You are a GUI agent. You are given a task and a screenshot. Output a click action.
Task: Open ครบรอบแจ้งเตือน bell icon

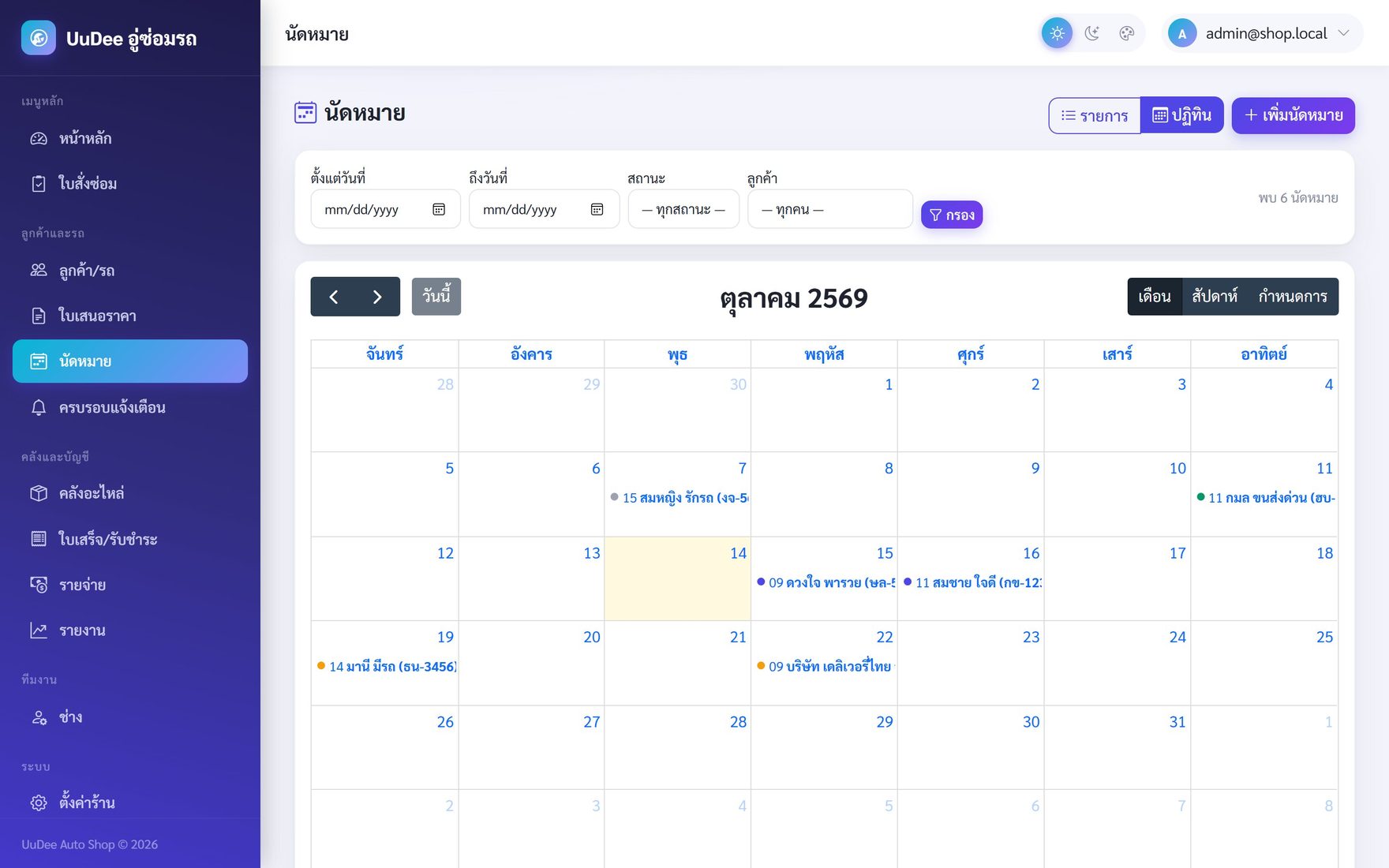click(x=39, y=407)
